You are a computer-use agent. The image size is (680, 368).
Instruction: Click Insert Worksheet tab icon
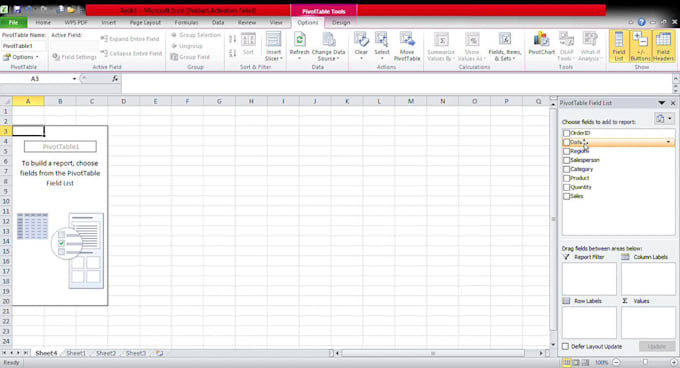pos(160,353)
